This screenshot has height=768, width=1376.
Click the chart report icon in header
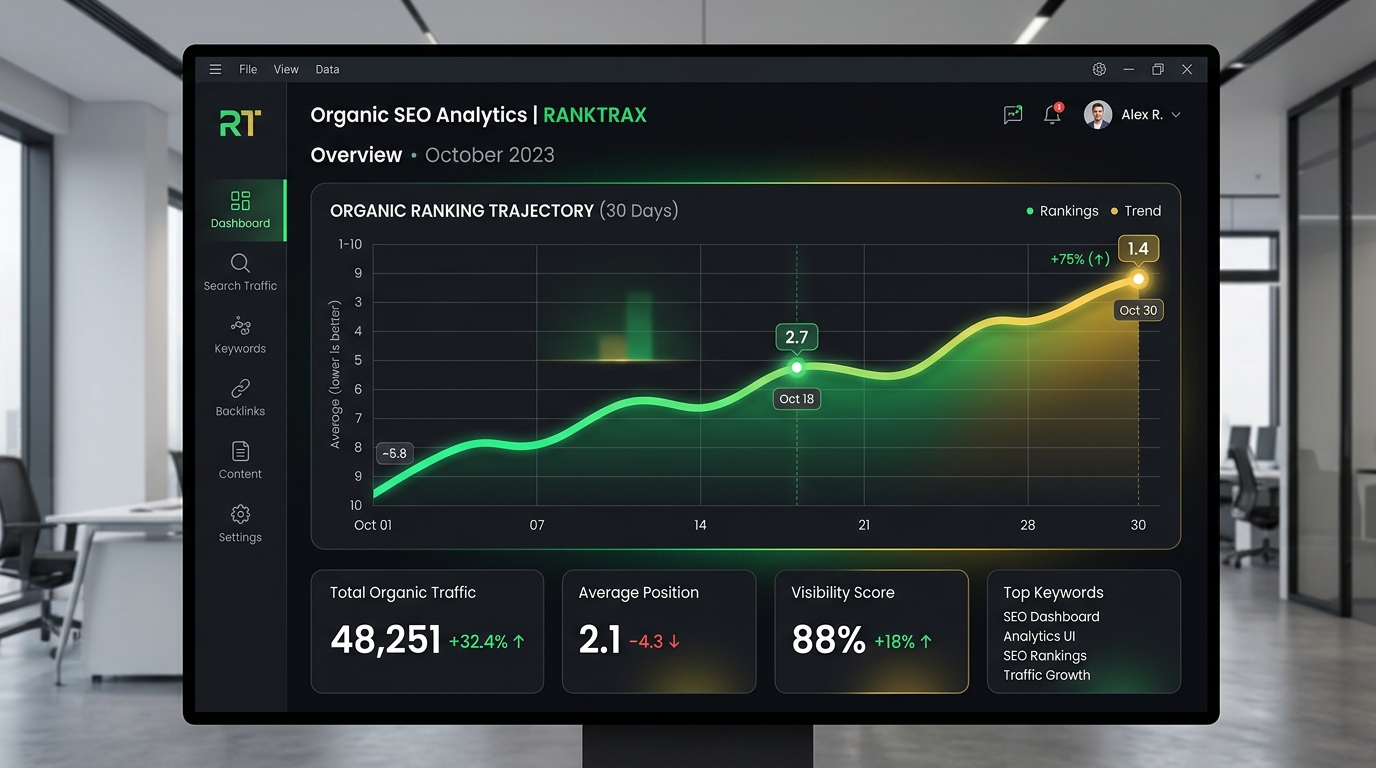[x=1013, y=115]
